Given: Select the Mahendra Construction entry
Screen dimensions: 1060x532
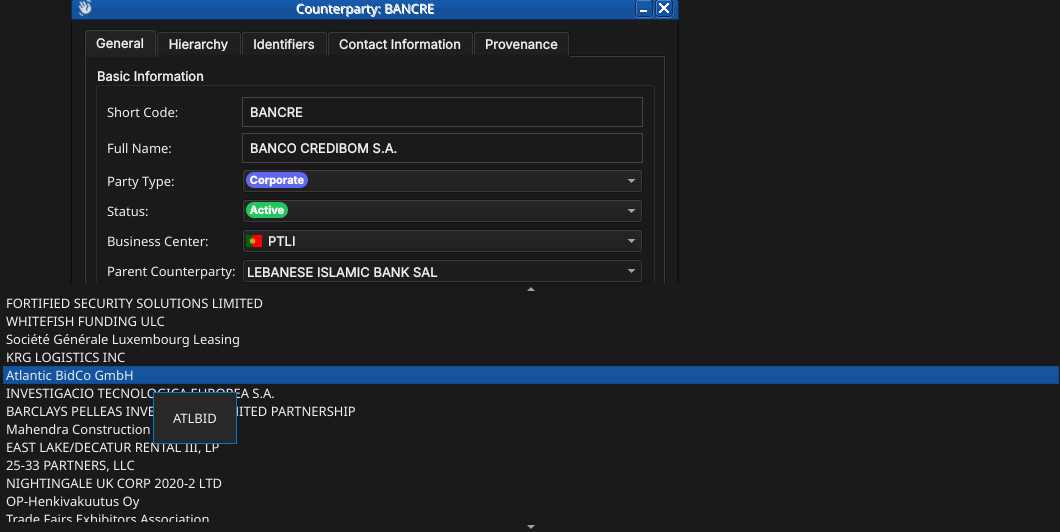Looking at the screenshot, I should [531, 429].
